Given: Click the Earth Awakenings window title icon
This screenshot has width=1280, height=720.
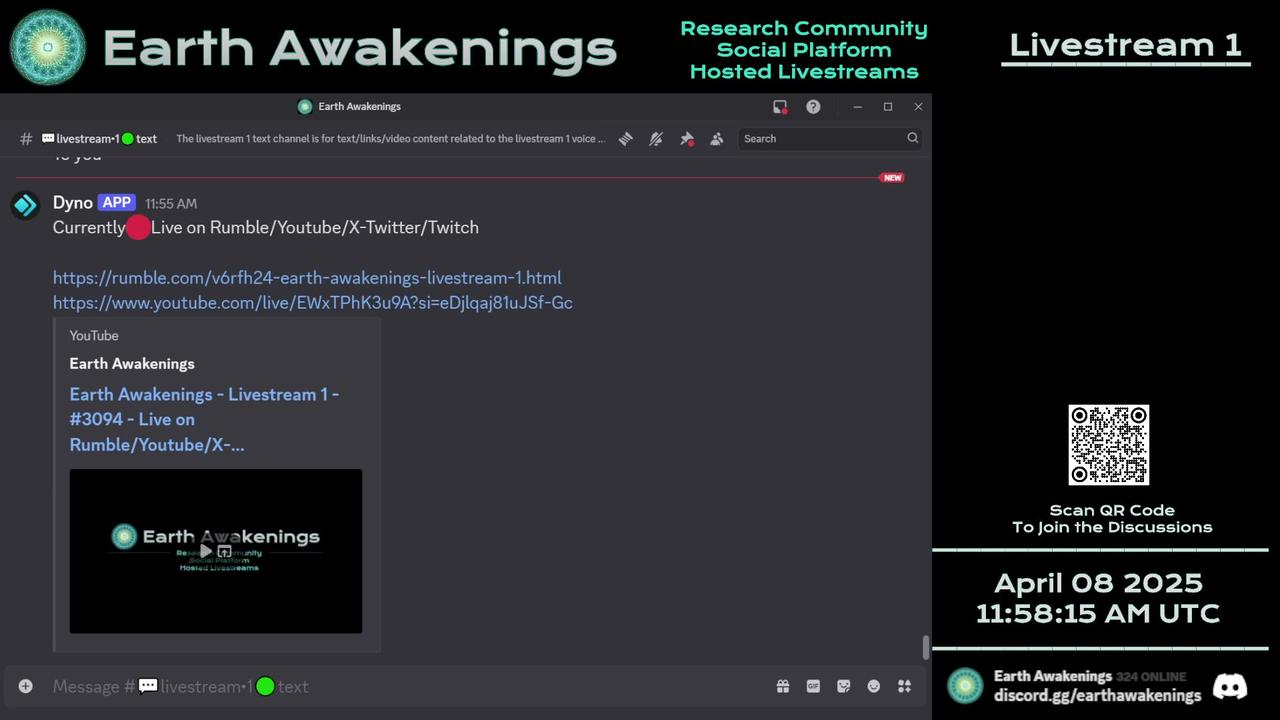Looking at the screenshot, I should pos(305,107).
